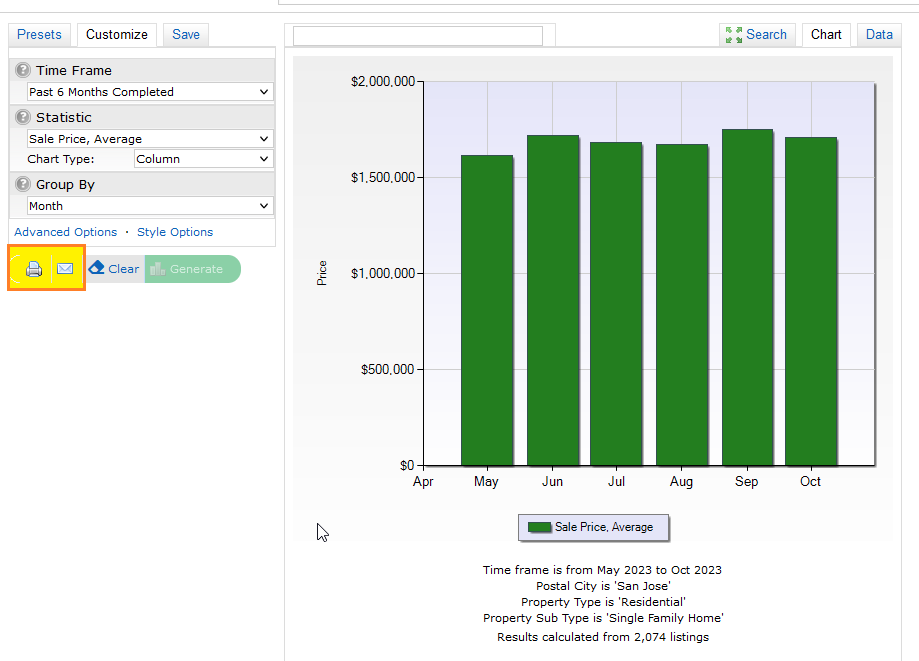Screen dimensions: 919x661
Task: Open the Statistic Sale Price dropdown
Action: (x=150, y=139)
